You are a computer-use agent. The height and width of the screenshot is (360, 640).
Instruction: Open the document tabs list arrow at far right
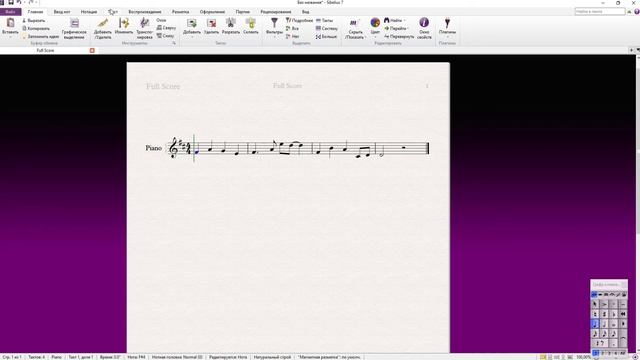638,50
